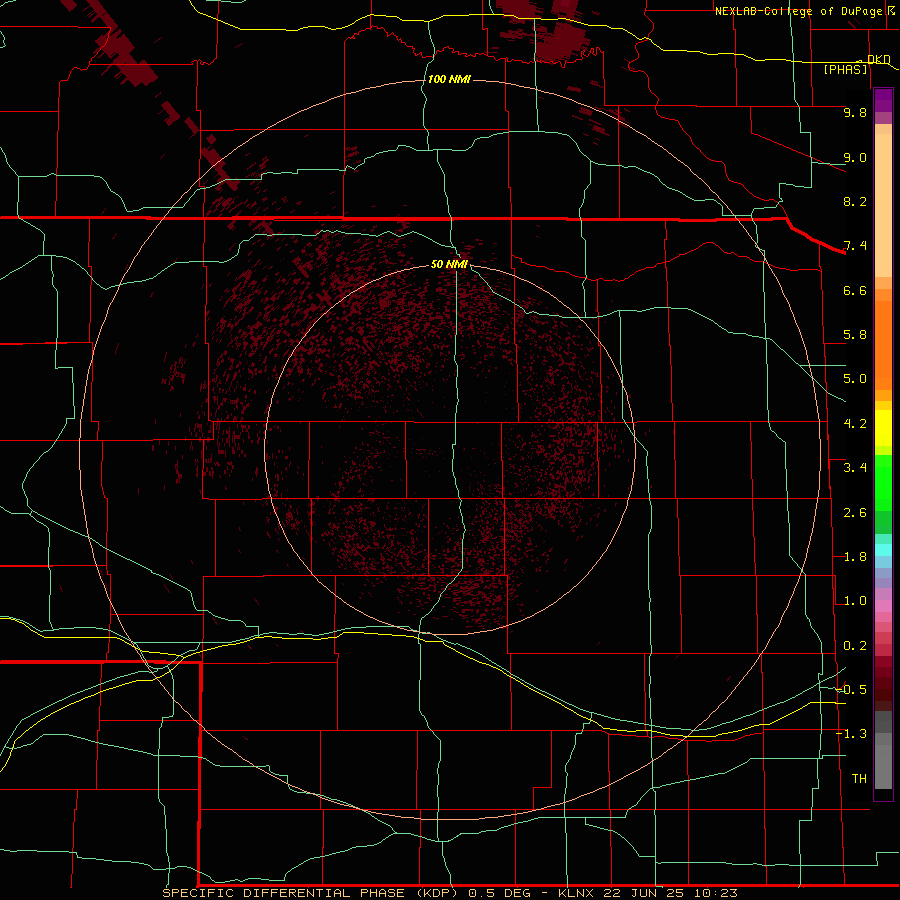Click the 100 NMI range ring label
Image resolution: width=900 pixels, height=900 pixels.
449,79
